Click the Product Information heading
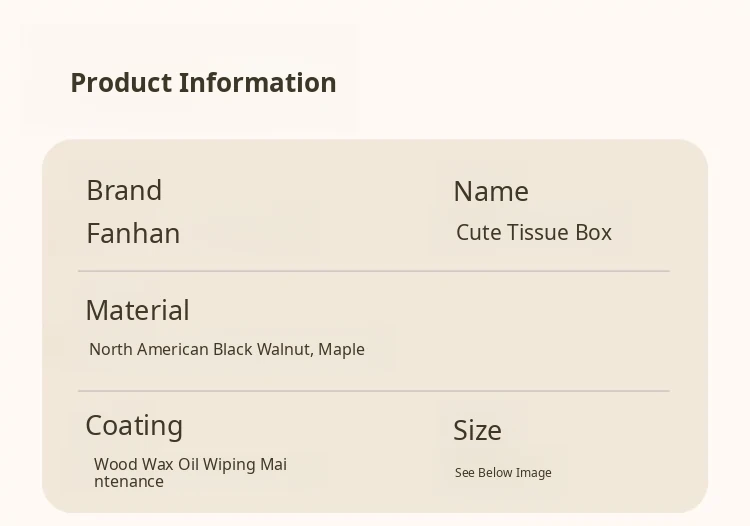This screenshot has height=526, width=750. (x=203, y=83)
